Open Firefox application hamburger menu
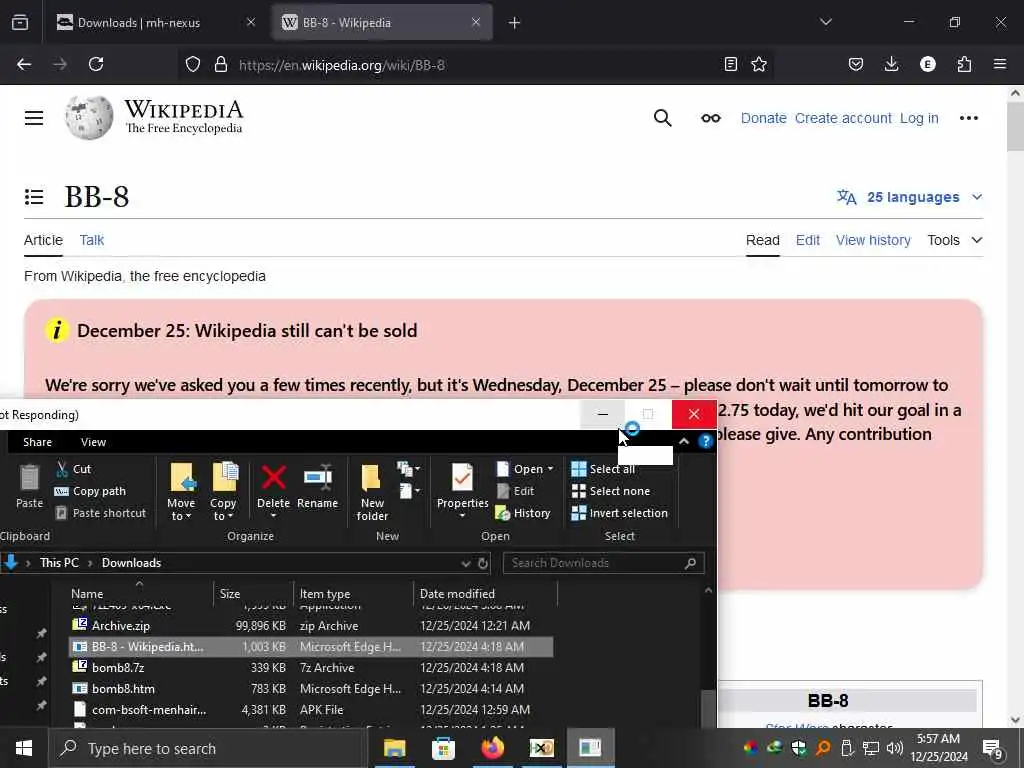This screenshot has width=1024, height=768. (x=1000, y=64)
